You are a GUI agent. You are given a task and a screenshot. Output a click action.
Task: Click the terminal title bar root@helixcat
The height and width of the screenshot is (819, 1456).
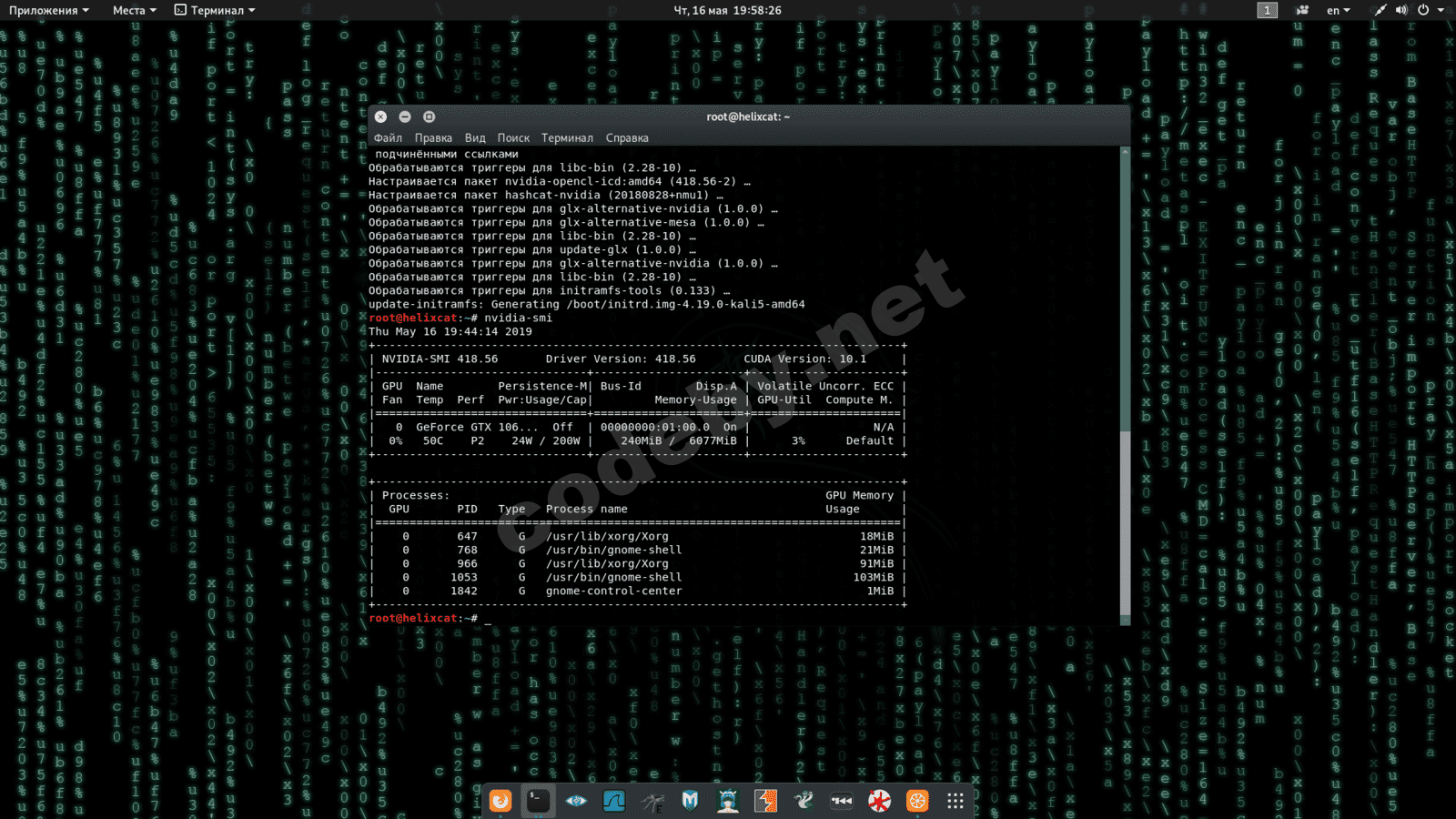tap(748, 116)
